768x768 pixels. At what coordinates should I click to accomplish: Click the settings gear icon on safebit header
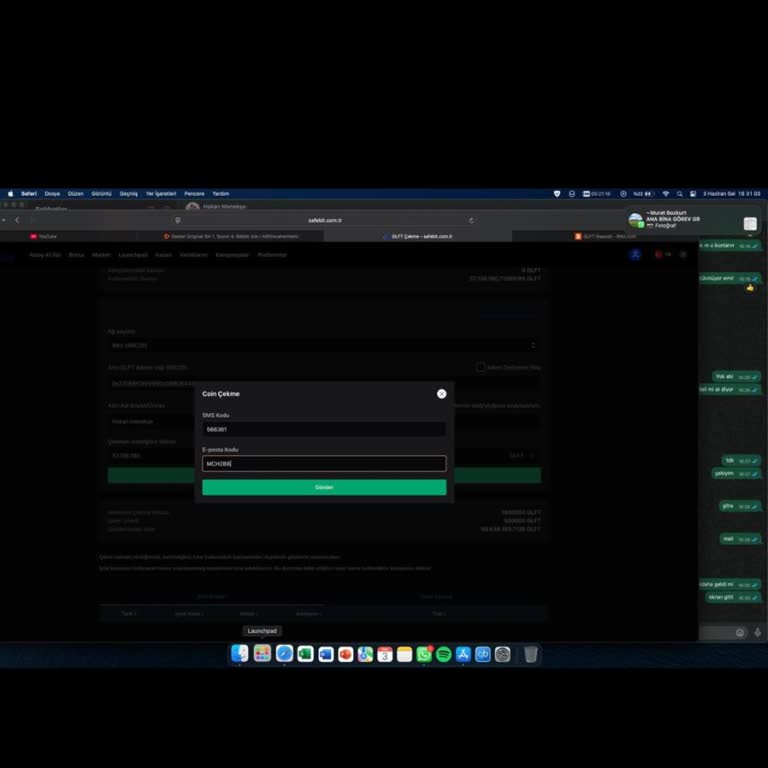click(x=683, y=254)
